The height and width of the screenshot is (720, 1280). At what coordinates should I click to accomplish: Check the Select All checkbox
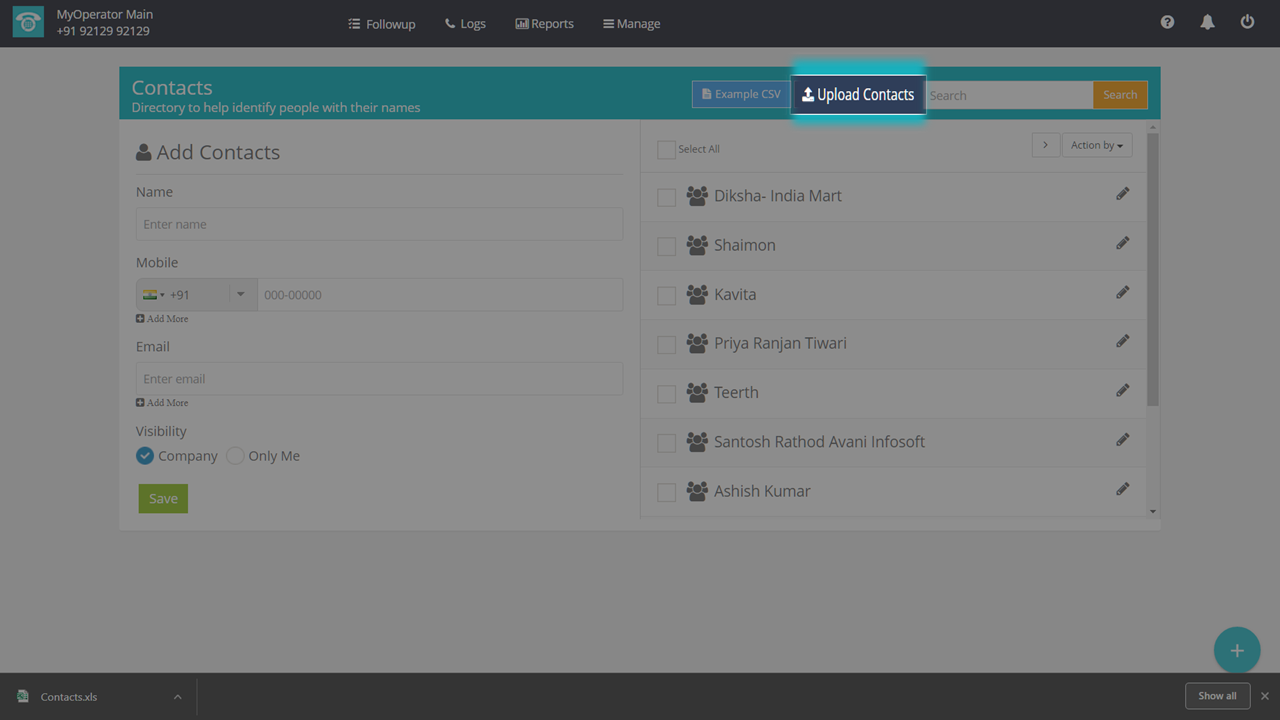click(666, 150)
